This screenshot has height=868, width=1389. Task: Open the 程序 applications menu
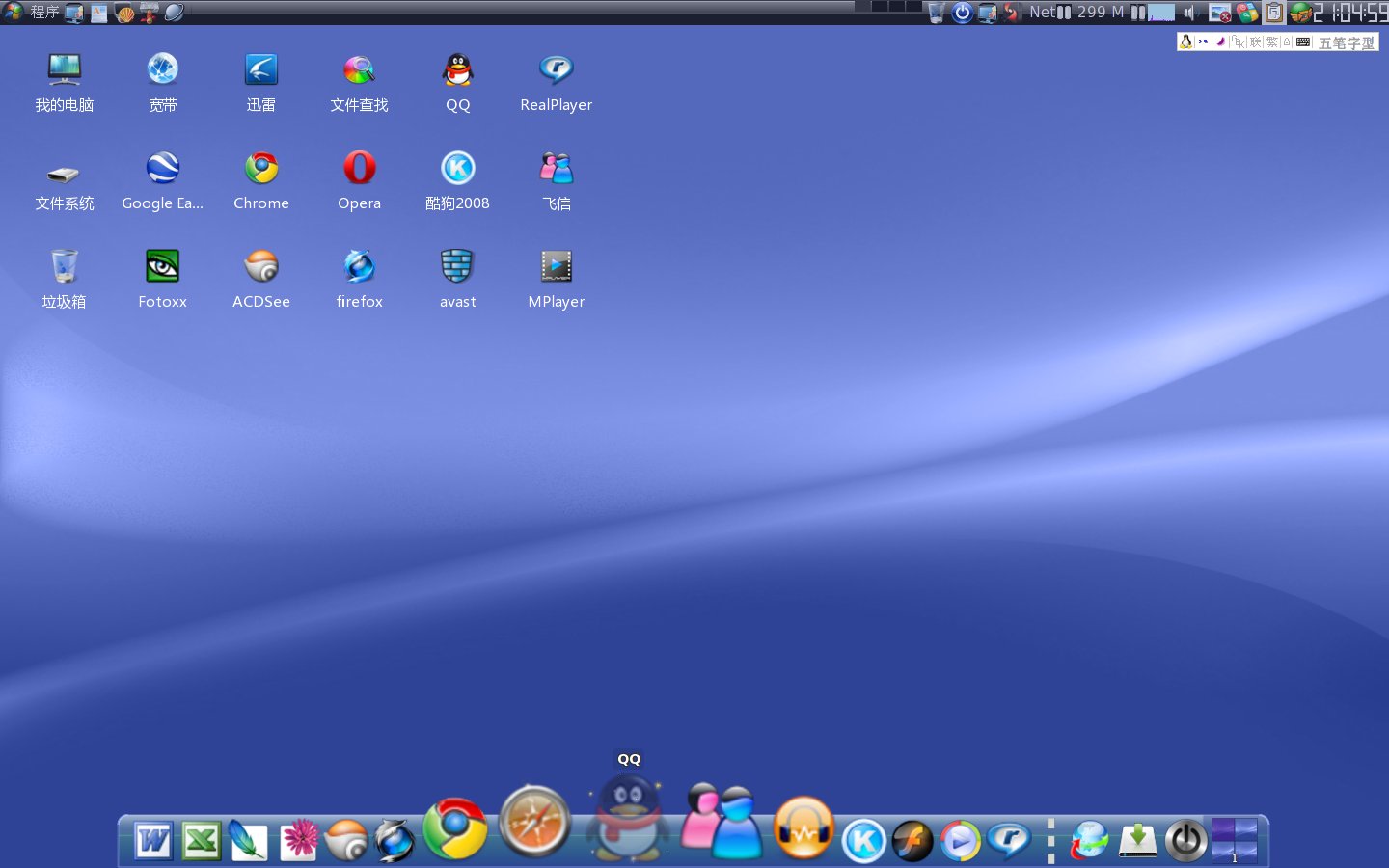(44, 12)
